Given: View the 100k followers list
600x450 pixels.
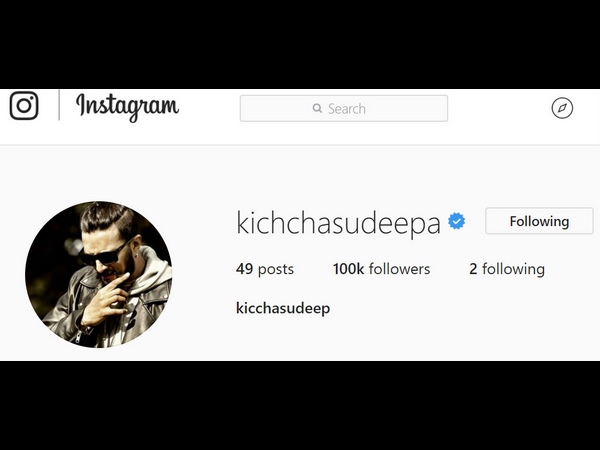Looking at the screenshot, I should tap(381, 269).
